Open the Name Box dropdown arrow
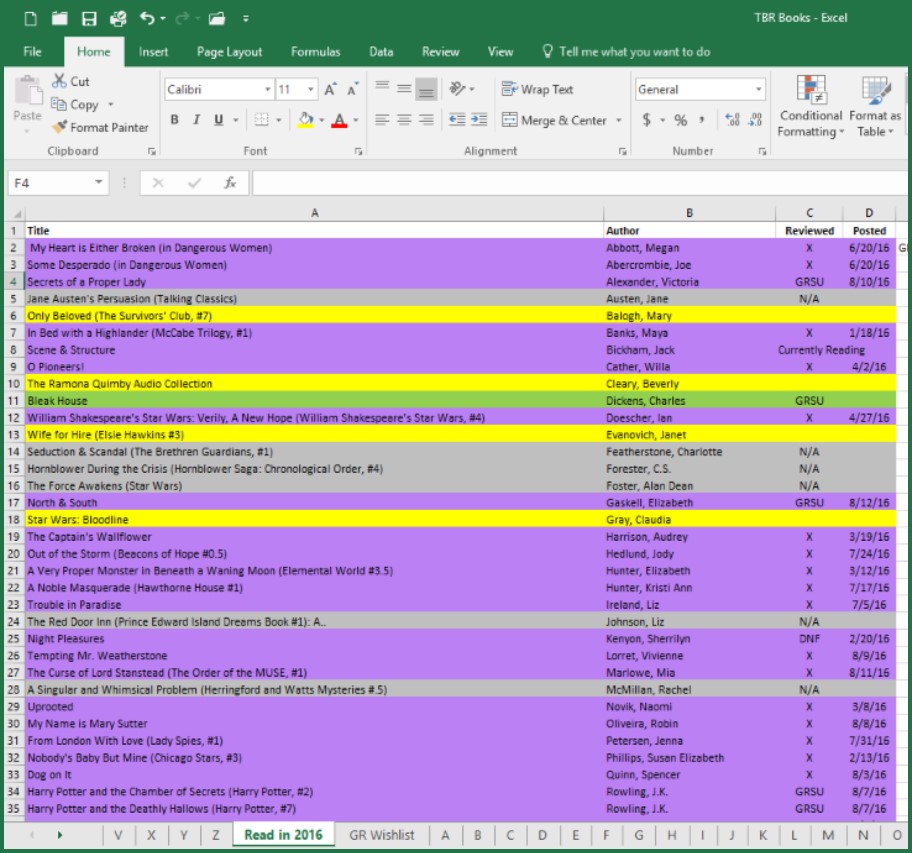The width and height of the screenshot is (912, 853). 98,183
